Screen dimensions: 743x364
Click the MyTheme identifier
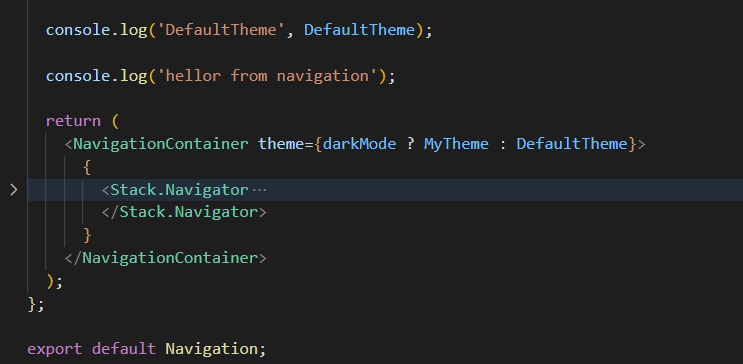456,144
